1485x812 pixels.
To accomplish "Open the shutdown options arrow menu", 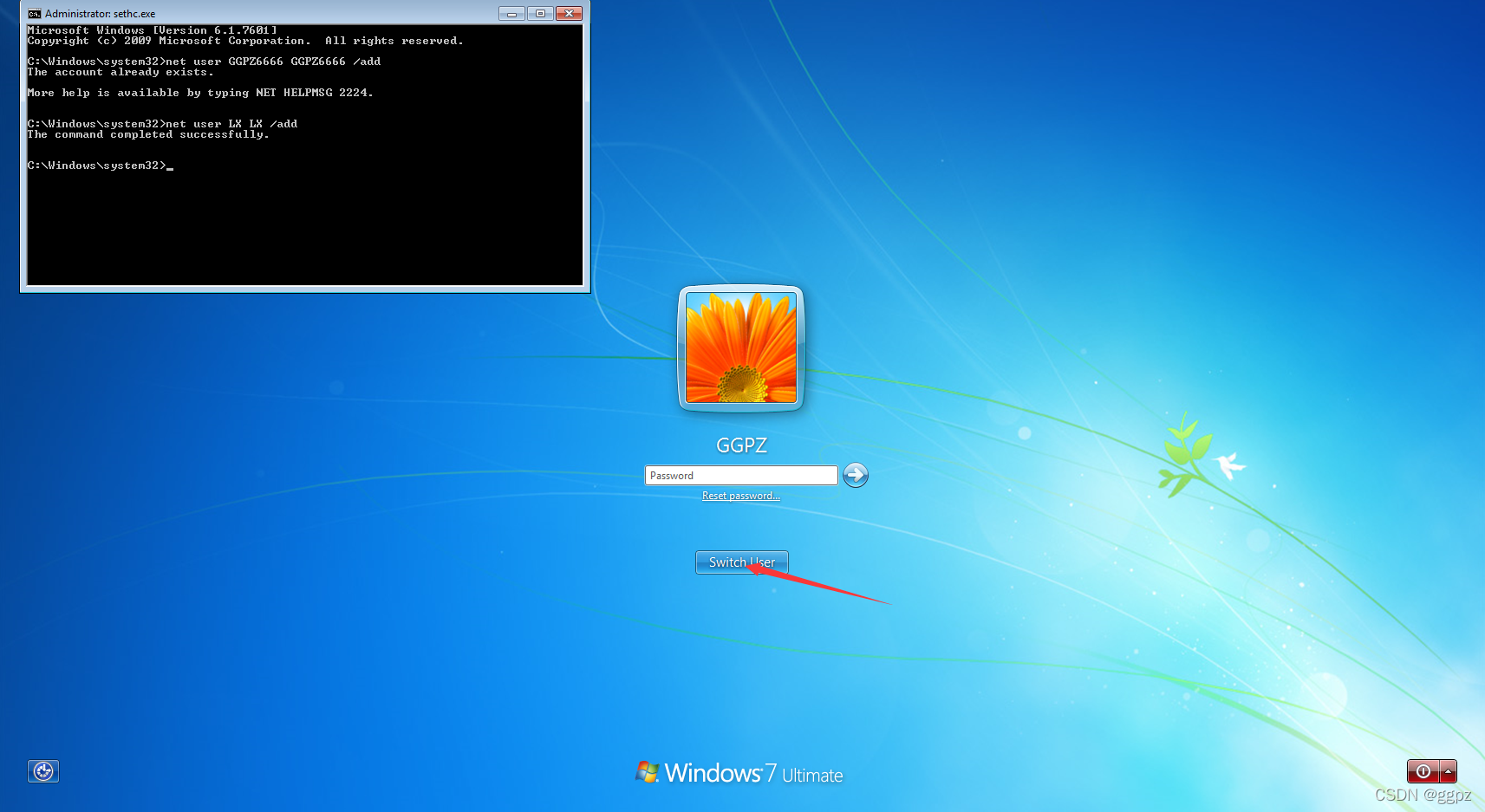I will pyautogui.click(x=1448, y=771).
